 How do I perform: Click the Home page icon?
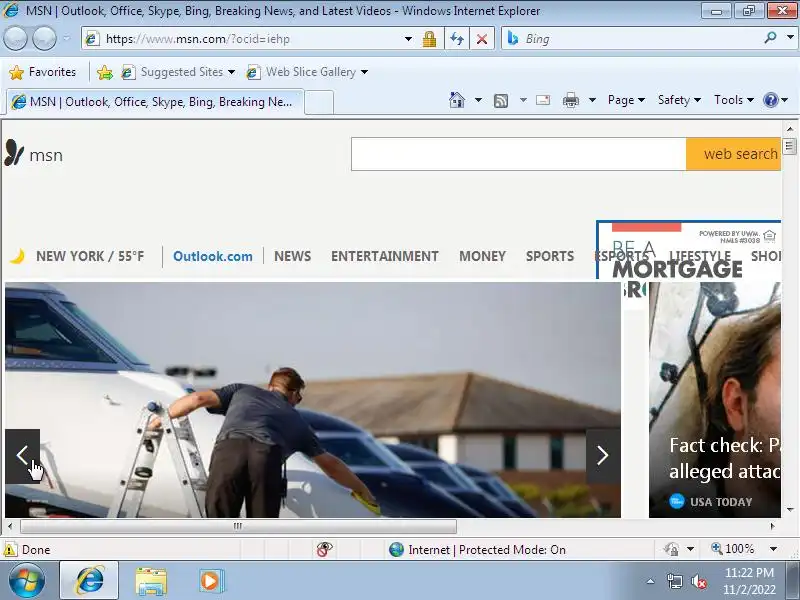pyautogui.click(x=457, y=100)
